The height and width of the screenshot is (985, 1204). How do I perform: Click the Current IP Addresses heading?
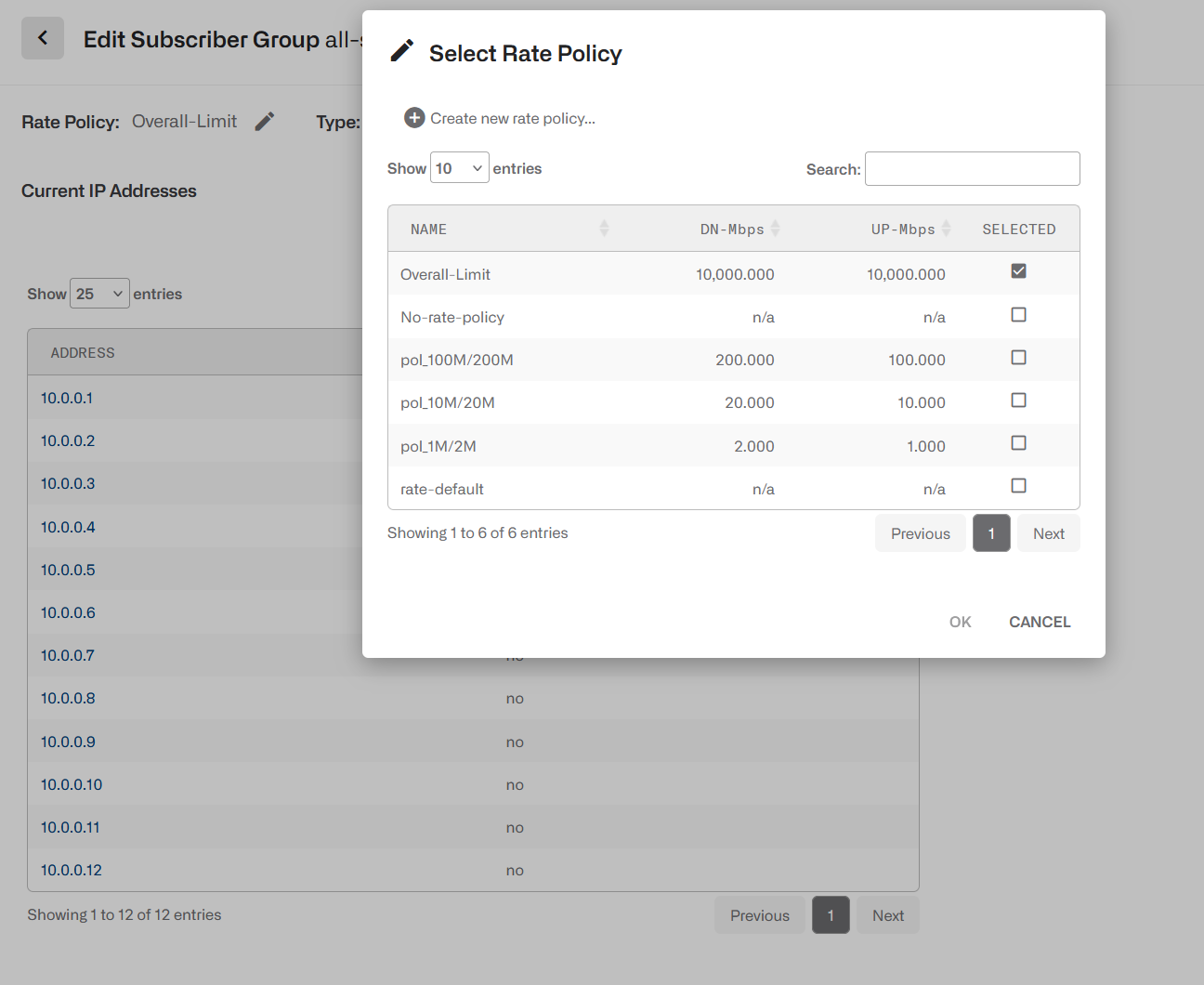coord(109,190)
